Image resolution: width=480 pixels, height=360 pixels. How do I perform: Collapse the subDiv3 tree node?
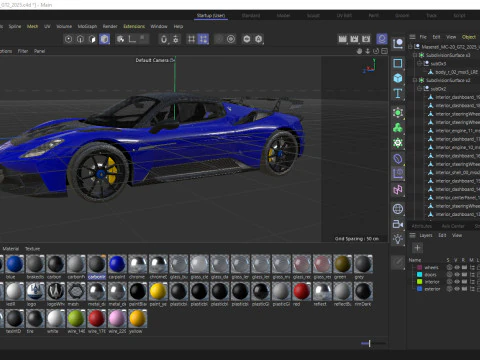(x=419, y=63)
